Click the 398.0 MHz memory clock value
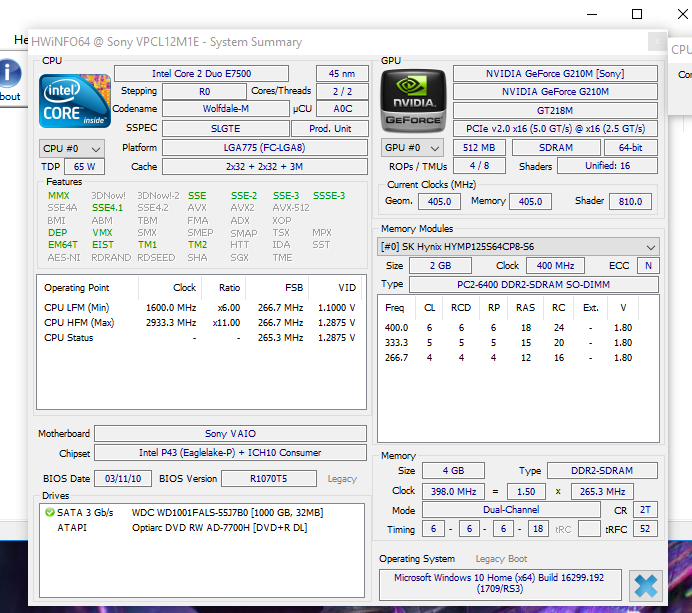Viewport: 692px width, 613px height. pyautogui.click(x=453, y=491)
